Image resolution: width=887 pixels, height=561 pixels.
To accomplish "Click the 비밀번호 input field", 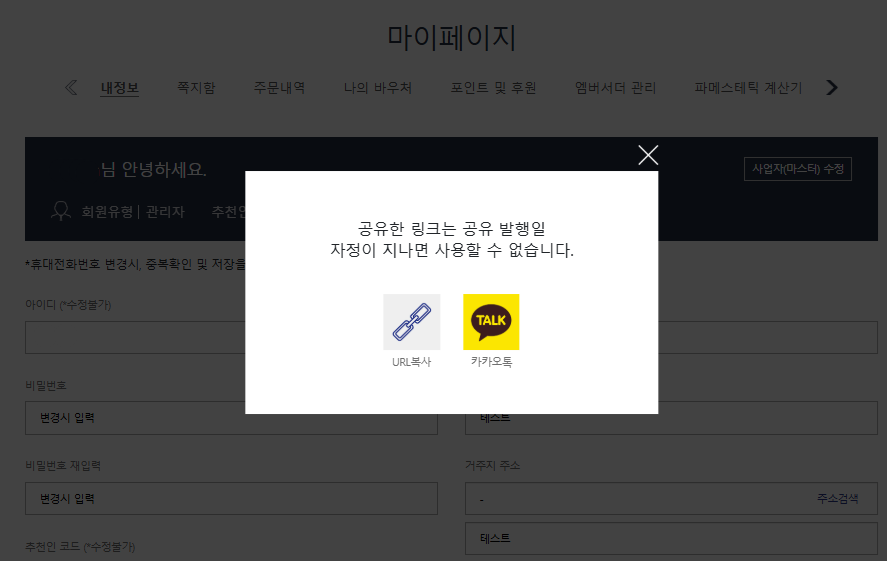I will pos(231,418).
